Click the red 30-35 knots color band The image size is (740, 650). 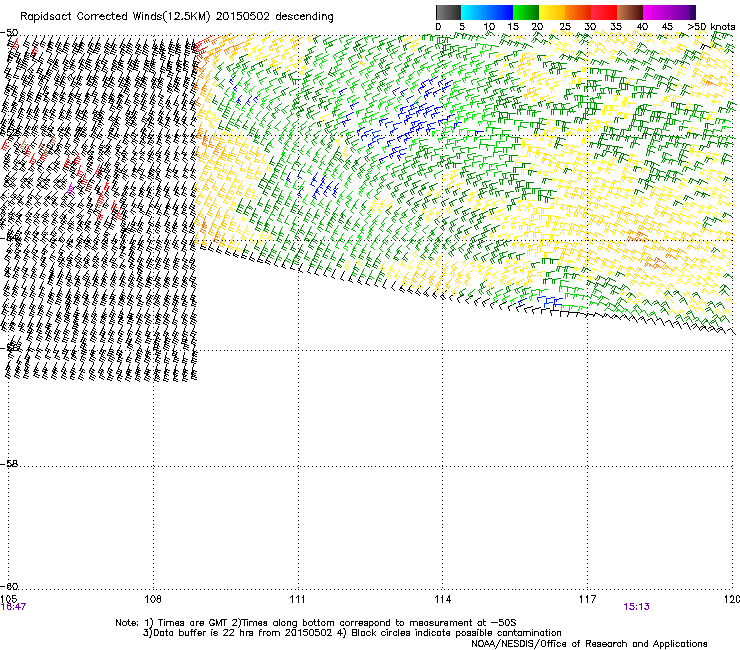(604, 12)
